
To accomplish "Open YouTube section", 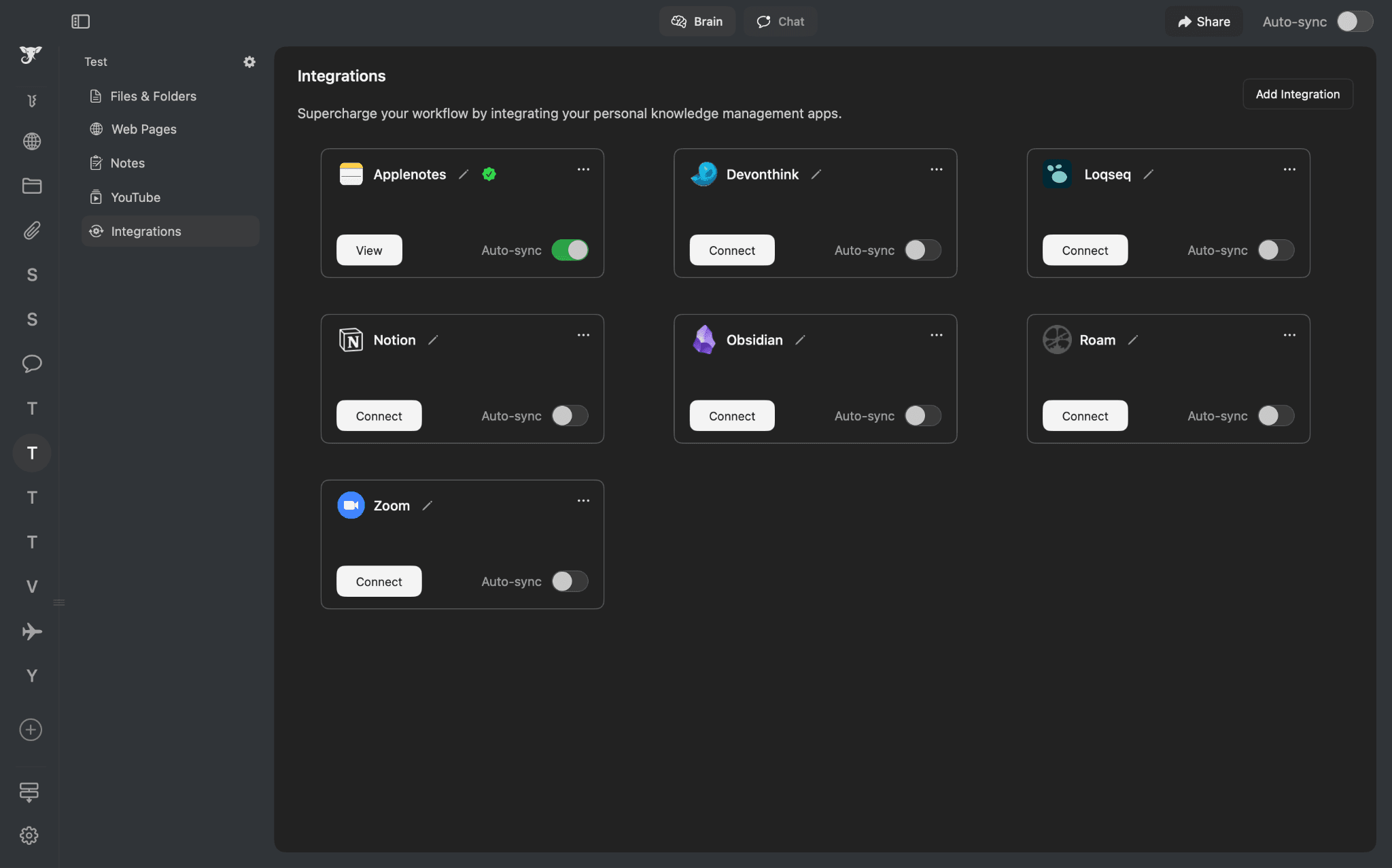I will [170, 198].
